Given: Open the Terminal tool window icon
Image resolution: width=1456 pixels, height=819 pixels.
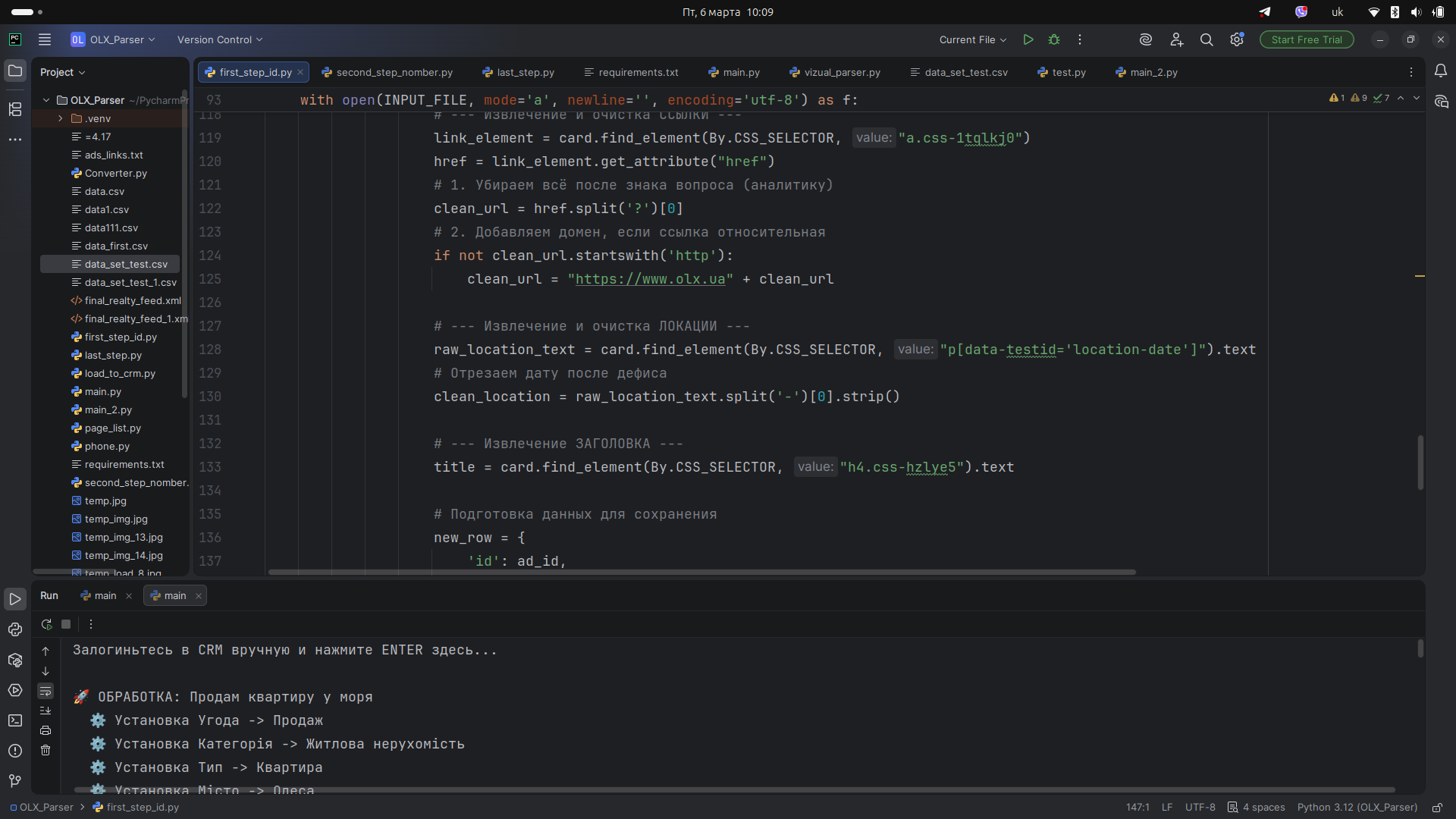Looking at the screenshot, I should [15, 720].
